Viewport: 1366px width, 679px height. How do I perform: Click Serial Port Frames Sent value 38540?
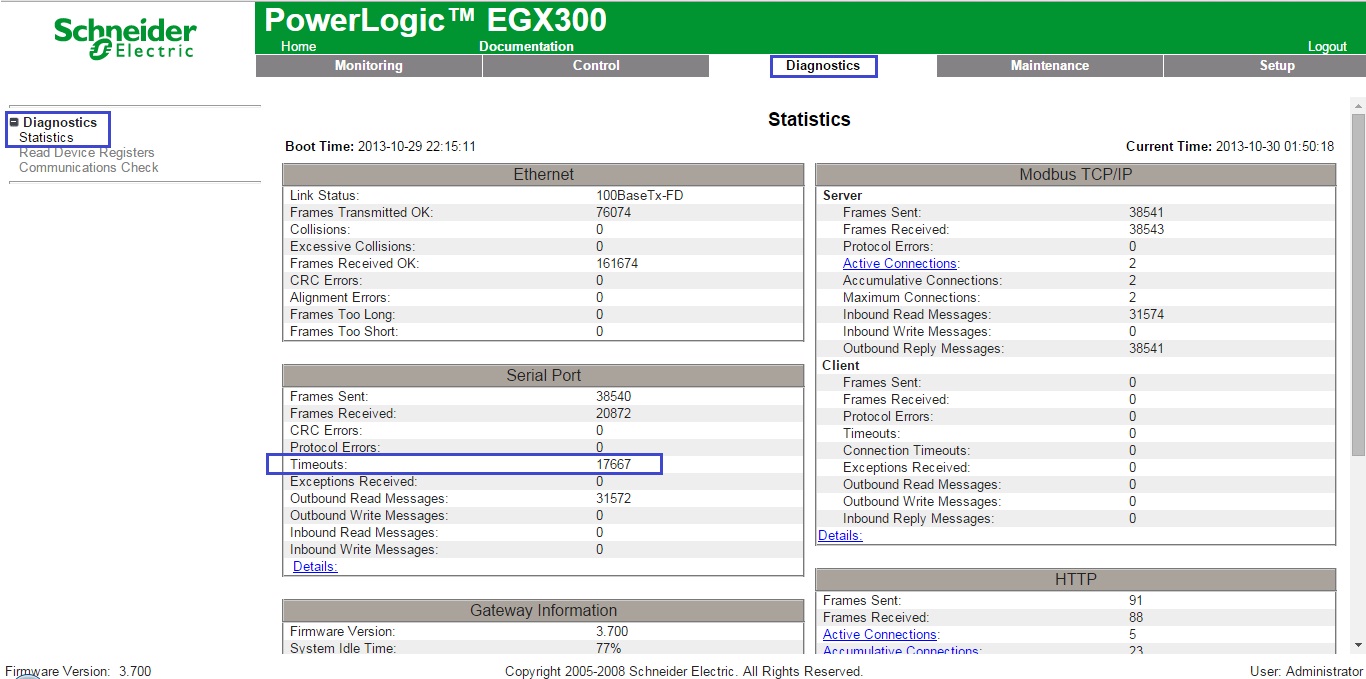tap(613, 397)
